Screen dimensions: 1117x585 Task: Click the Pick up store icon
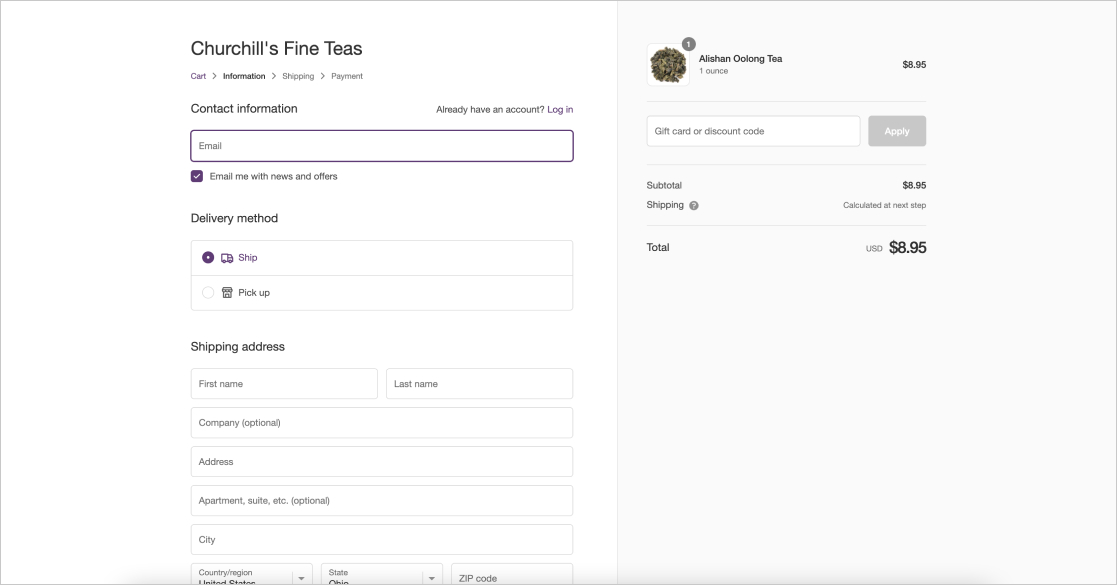[227, 293]
